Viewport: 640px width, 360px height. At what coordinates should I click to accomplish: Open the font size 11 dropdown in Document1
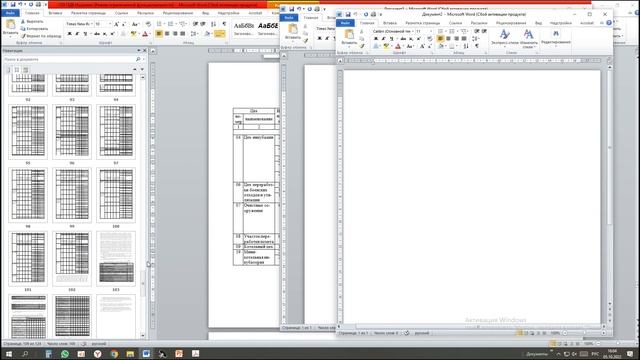[431, 31]
